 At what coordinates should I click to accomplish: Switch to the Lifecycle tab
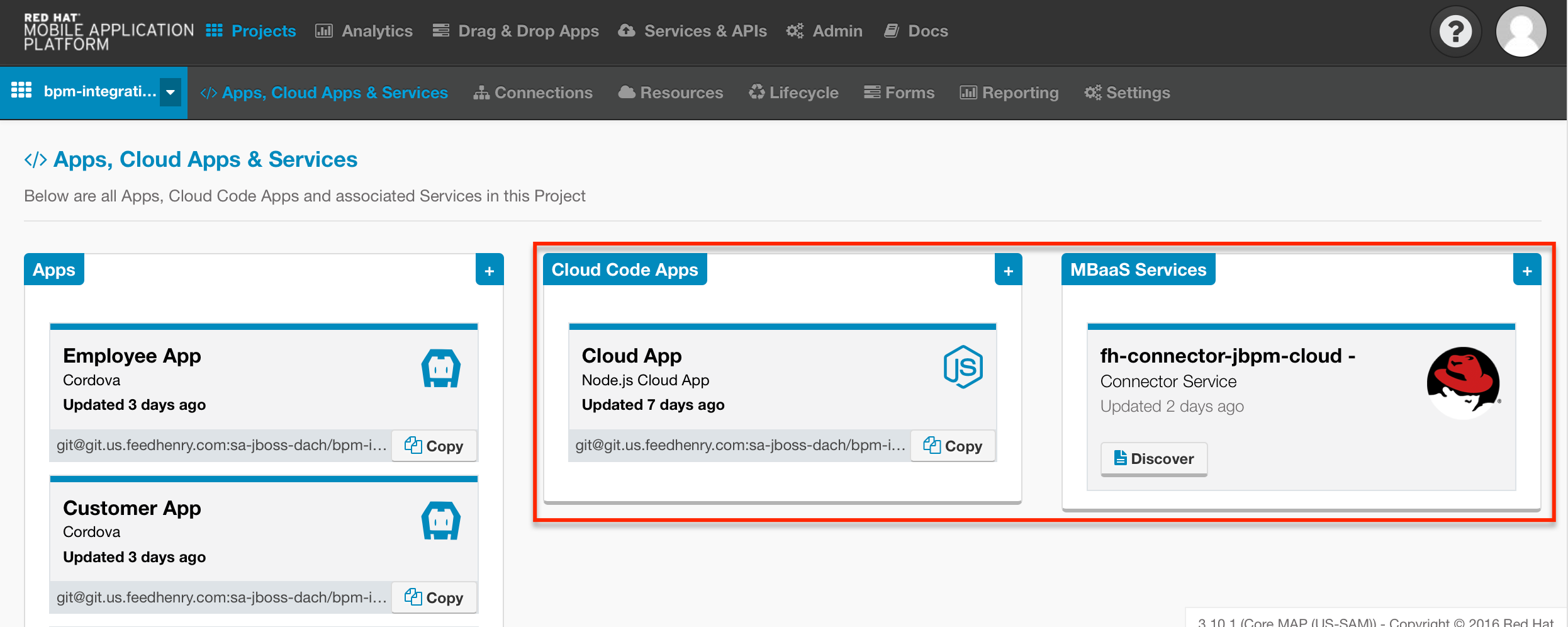pos(793,93)
